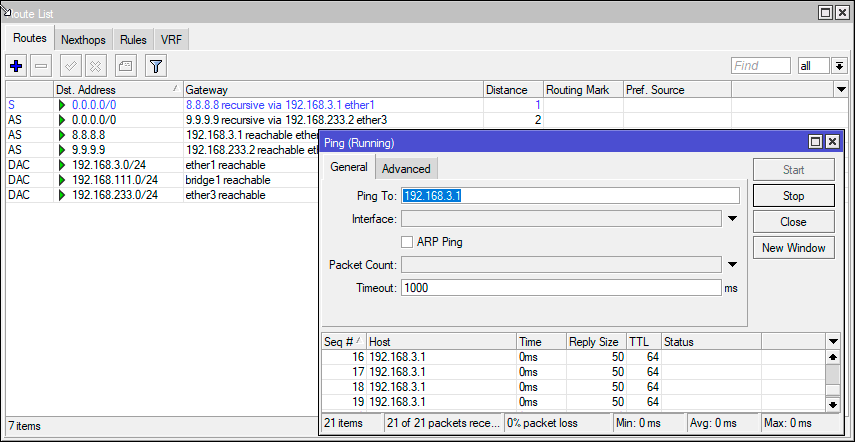
Task: Click the Remove route minus icon
Action: click(x=41, y=66)
